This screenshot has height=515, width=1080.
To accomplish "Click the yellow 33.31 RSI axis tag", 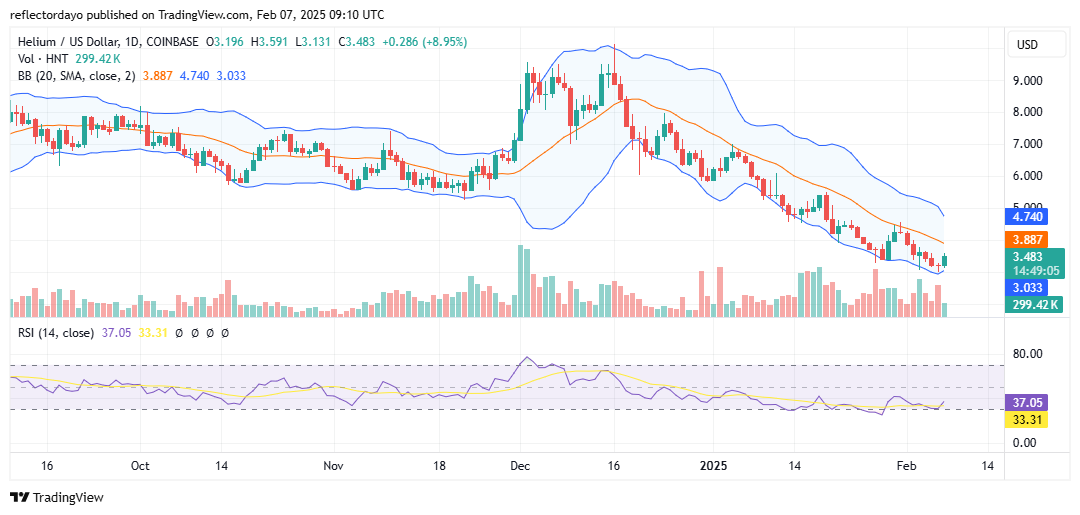I will click(x=1026, y=419).
